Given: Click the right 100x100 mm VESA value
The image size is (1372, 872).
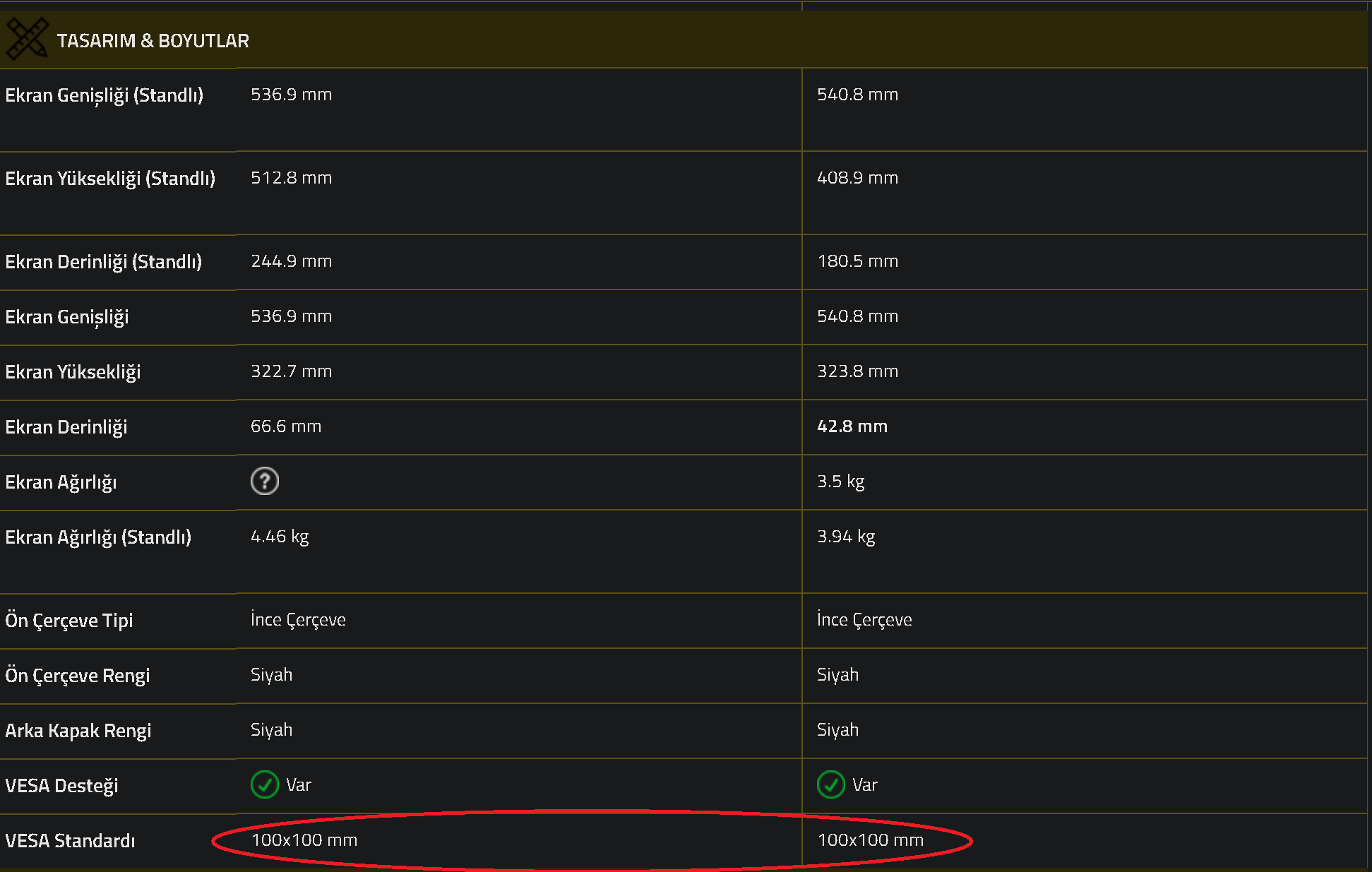Looking at the screenshot, I should tap(870, 840).
